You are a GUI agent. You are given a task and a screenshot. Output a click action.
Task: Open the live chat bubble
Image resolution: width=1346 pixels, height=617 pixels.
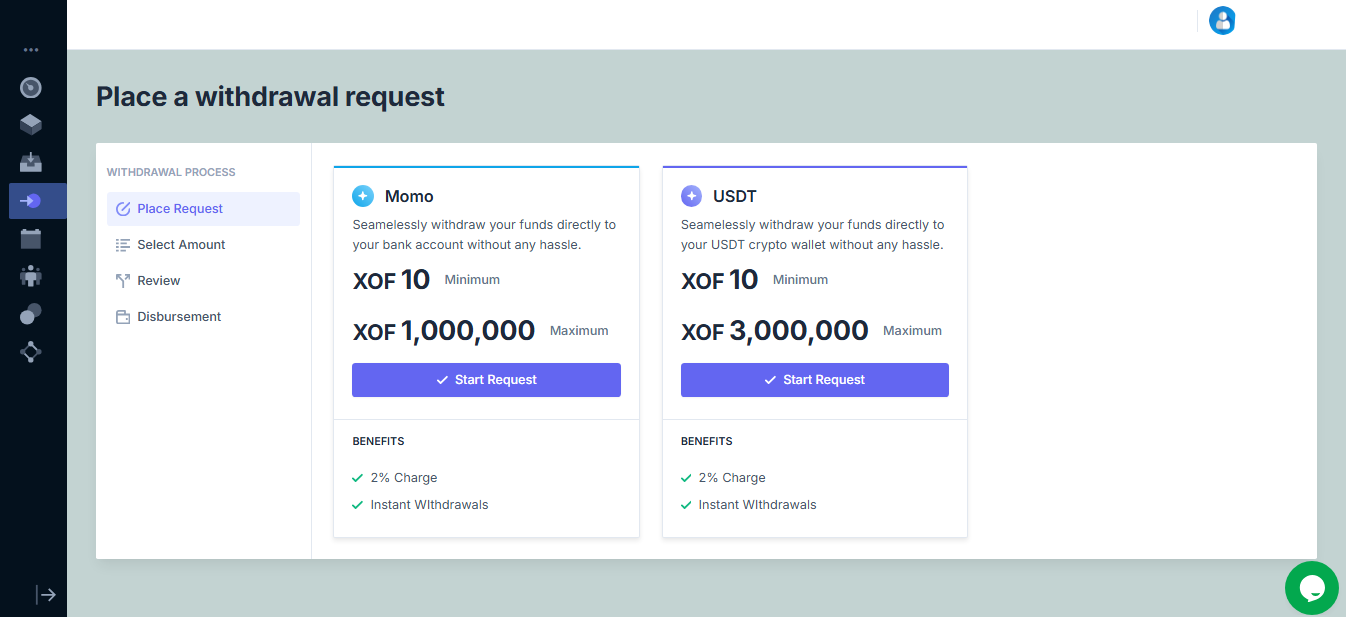(1311, 588)
